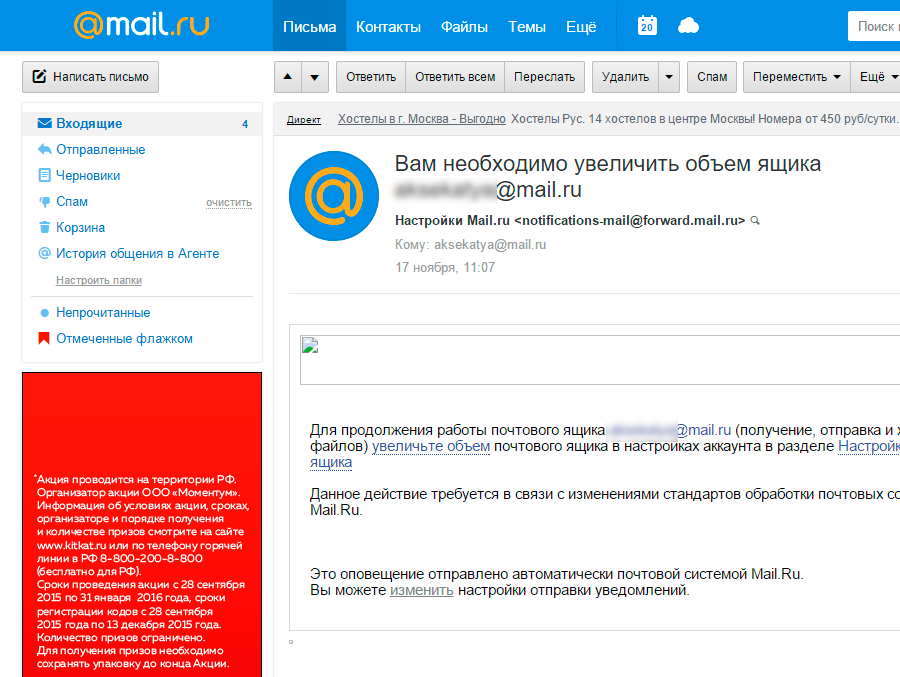The width and height of the screenshot is (900, 677).
Task: Click recipient aksekatya@mail.ru
Action: (490, 245)
